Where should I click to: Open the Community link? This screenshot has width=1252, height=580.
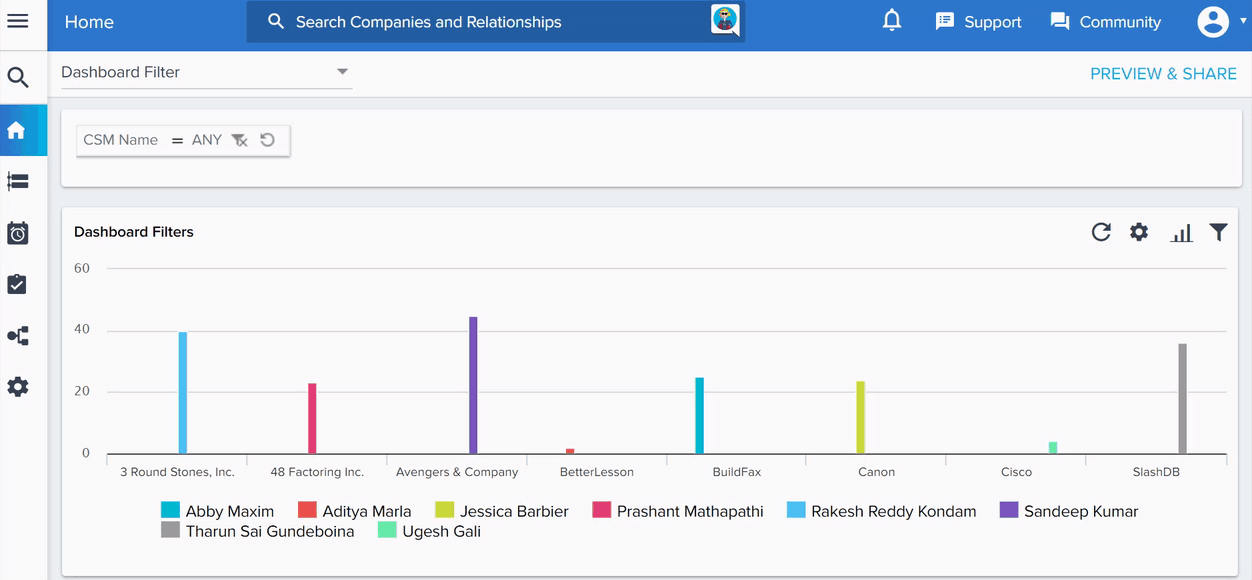pyautogui.click(x=1120, y=22)
